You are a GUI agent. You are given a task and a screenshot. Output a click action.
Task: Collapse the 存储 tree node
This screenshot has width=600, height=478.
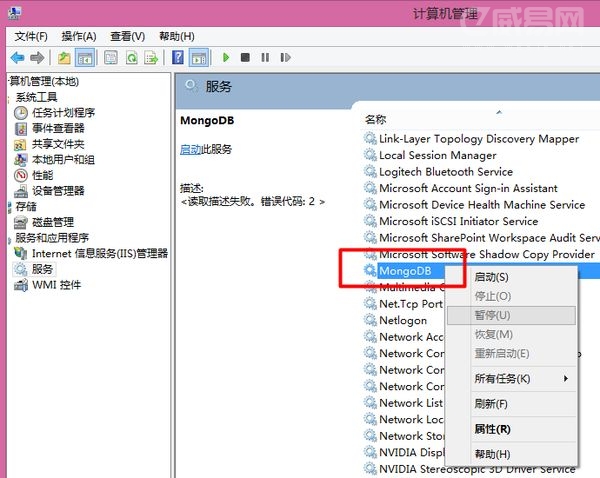(9, 207)
